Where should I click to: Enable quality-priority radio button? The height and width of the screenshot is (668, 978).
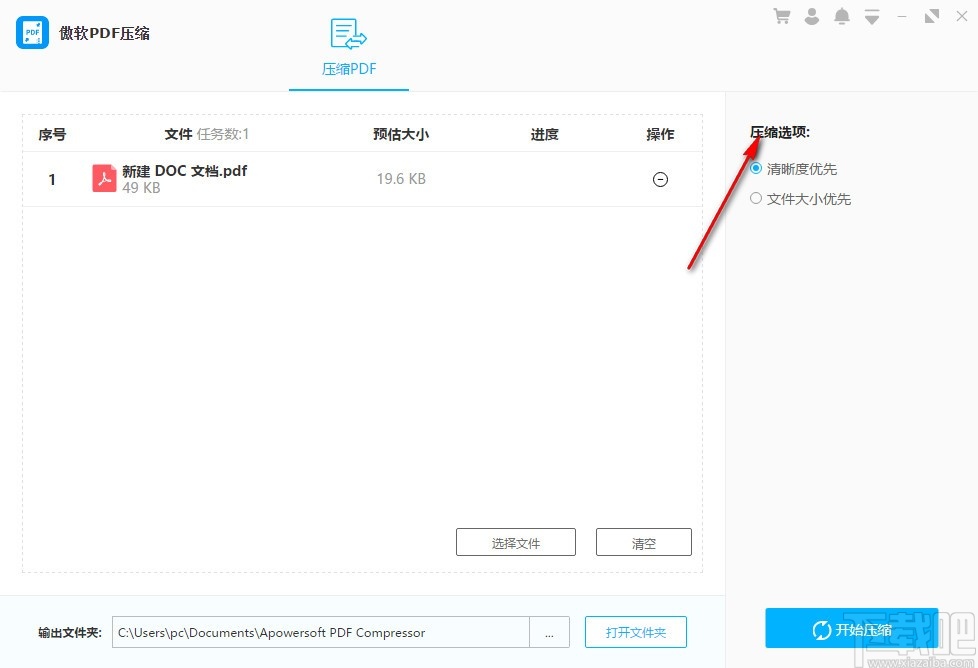[x=756, y=168]
